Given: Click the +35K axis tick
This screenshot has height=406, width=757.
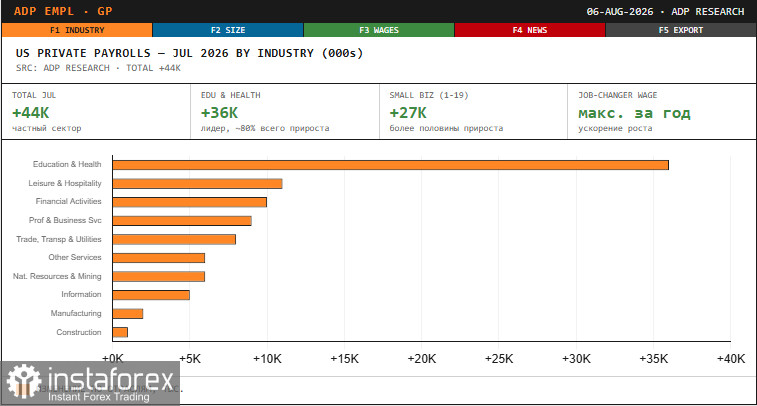Looking at the screenshot, I should (x=654, y=359).
